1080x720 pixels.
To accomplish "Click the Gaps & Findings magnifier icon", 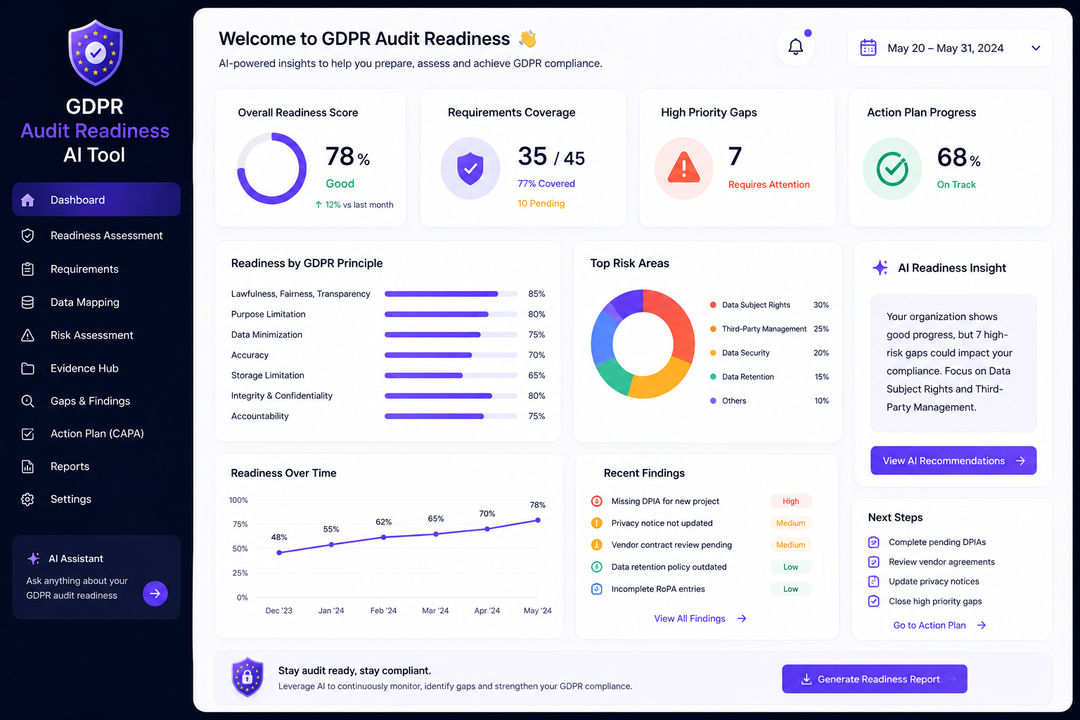I will point(28,401).
